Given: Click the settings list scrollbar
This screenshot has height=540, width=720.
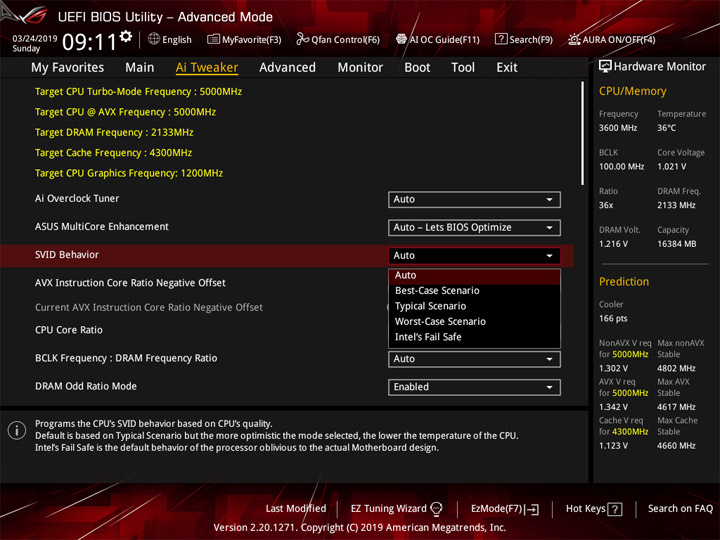Looking at the screenshot, I should 583,133.
